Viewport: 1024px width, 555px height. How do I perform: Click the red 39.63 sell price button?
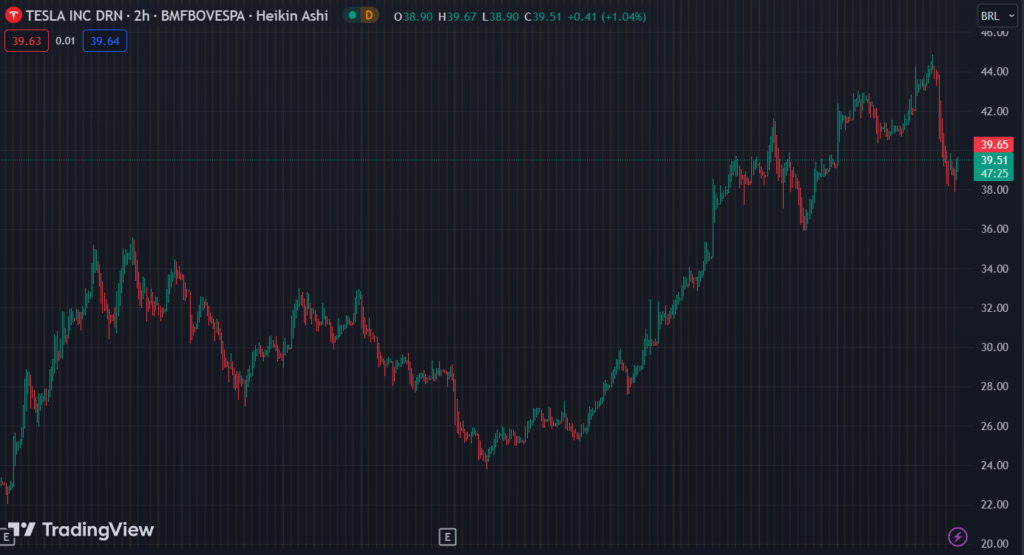(26, 41)
